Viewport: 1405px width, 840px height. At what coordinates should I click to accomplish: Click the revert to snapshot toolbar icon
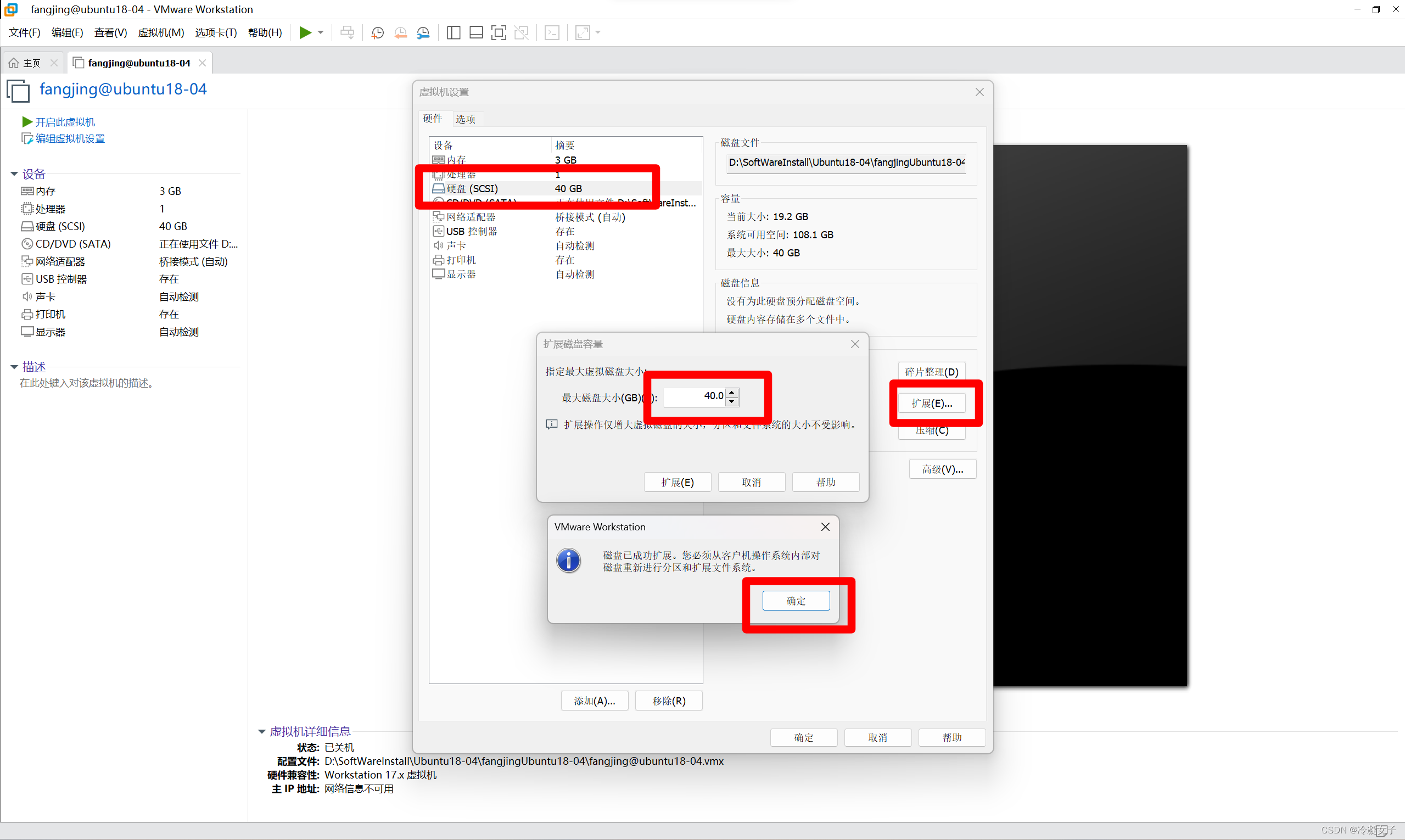401,32
